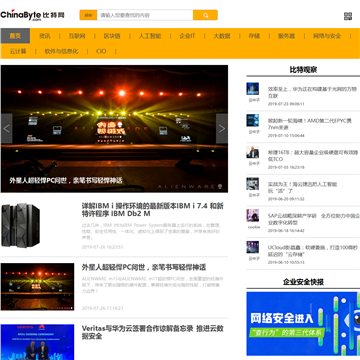This screenshot has width=360, height=360.
Task: Focus the search keyword input field
Action: [x=145, y=15]
